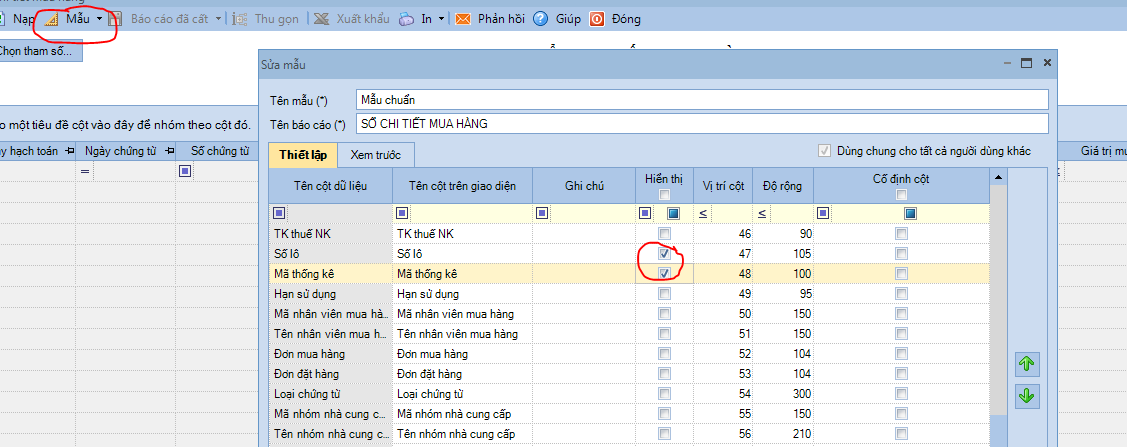1127x447 pixels.
Task: Click the In printer icon
Action: [x=407, y=19]
